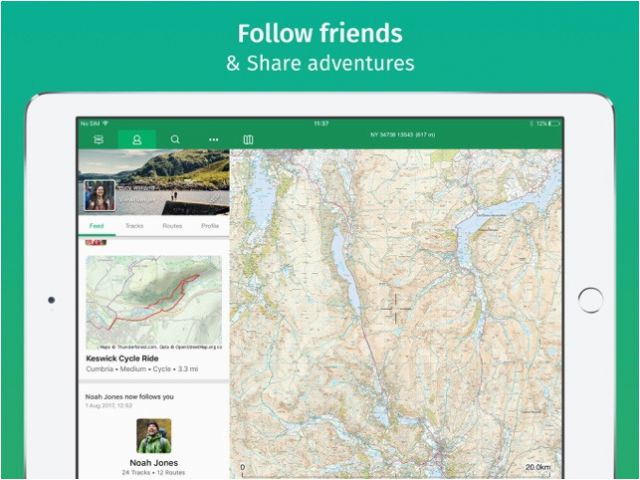Image resolution: width=640 pixels, height=480 pixels.
Task: Tap the battery status indicator
Action: tap(554, 123)
